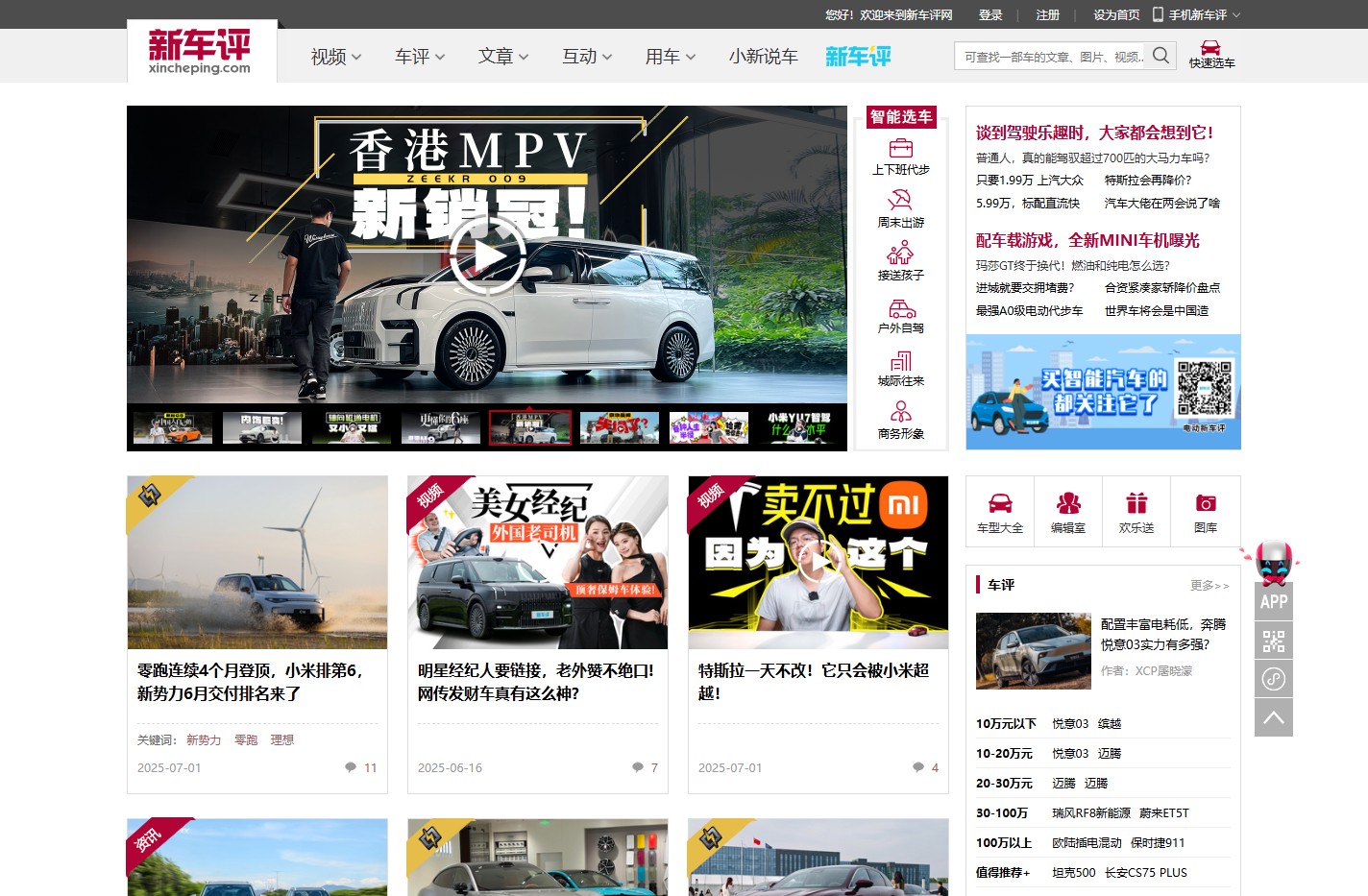Click the 新车评 site logo
Viewport: 1368px width, 896px height.
click(x=200, y=51)
